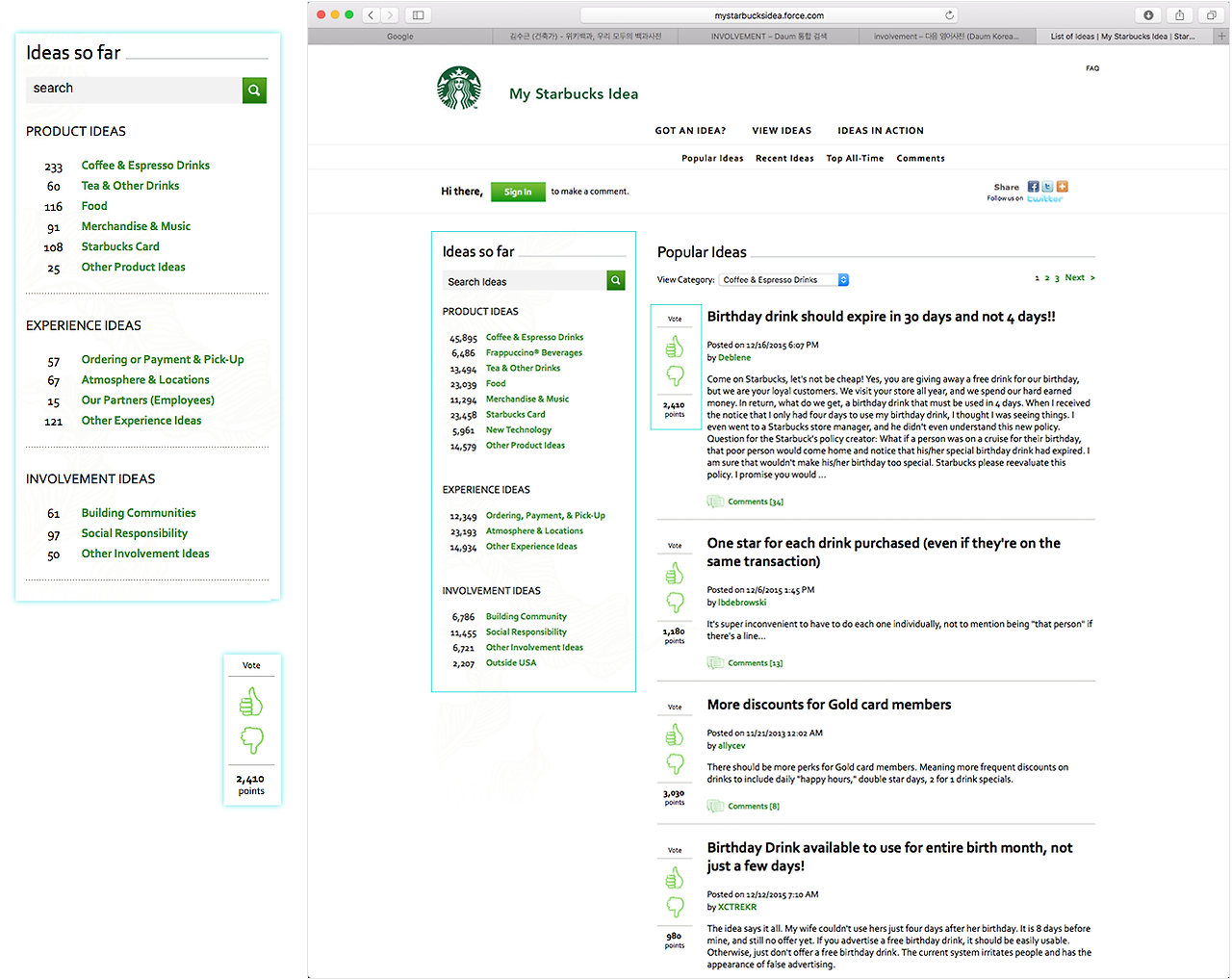
Task: Thumbs up the 30 days birthday drink idea
Action: click(x=675, y=347)
